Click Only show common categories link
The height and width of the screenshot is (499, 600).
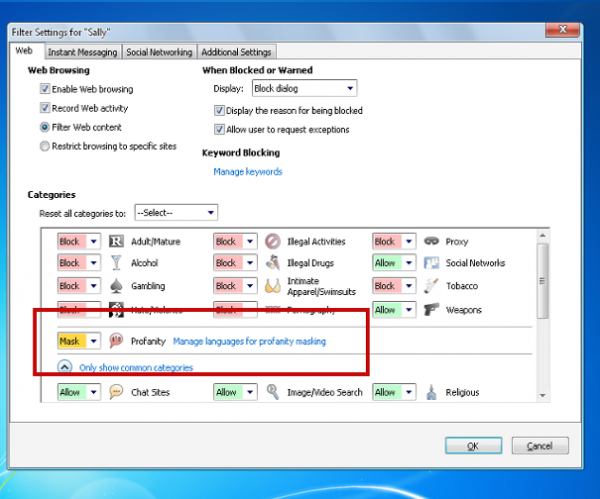pyautogui.click(x=136, y=367)
